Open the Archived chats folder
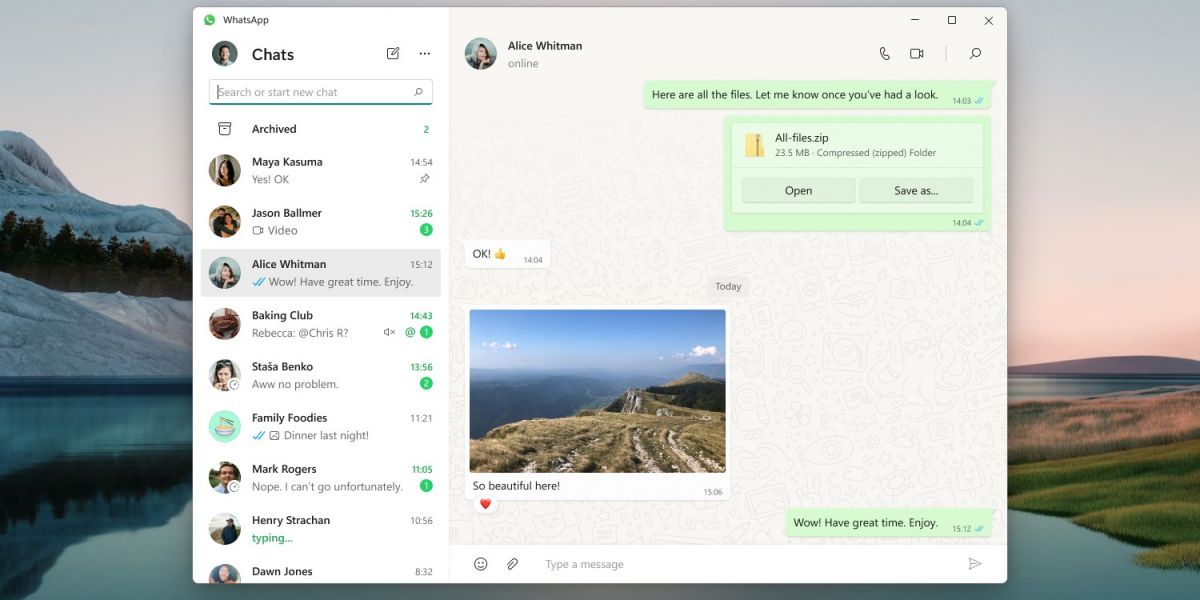 (274, 129)
